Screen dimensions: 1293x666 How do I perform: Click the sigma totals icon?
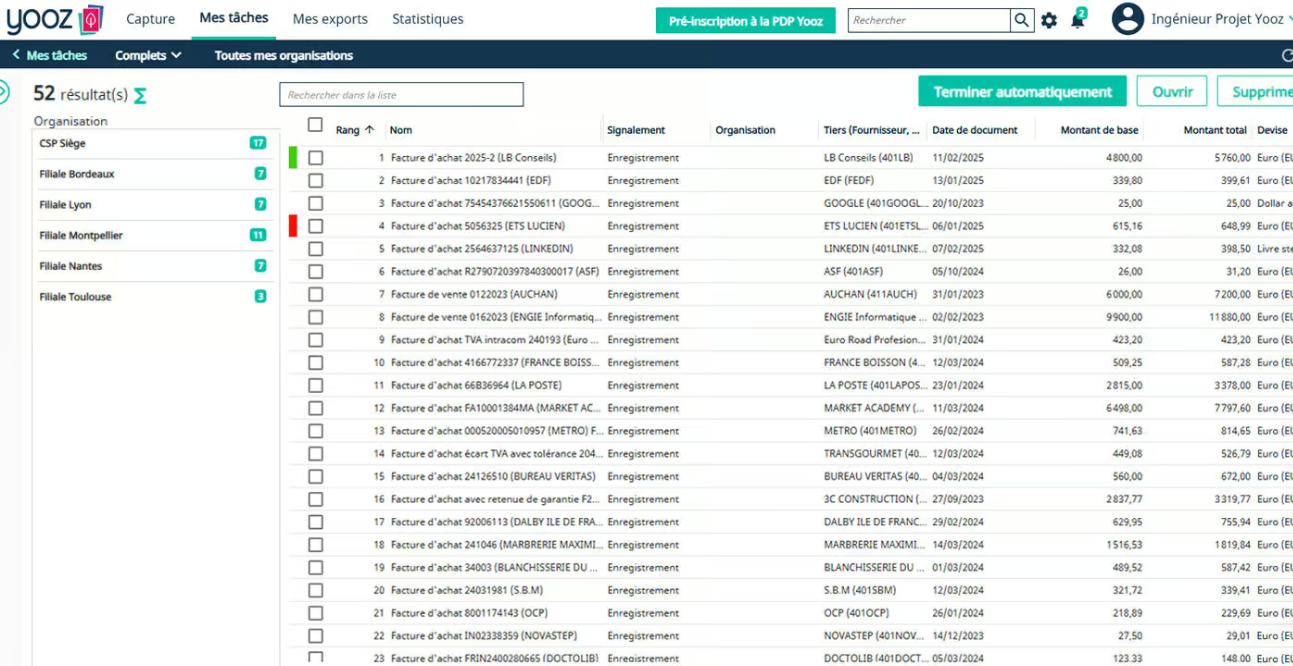tap(140, 95)
